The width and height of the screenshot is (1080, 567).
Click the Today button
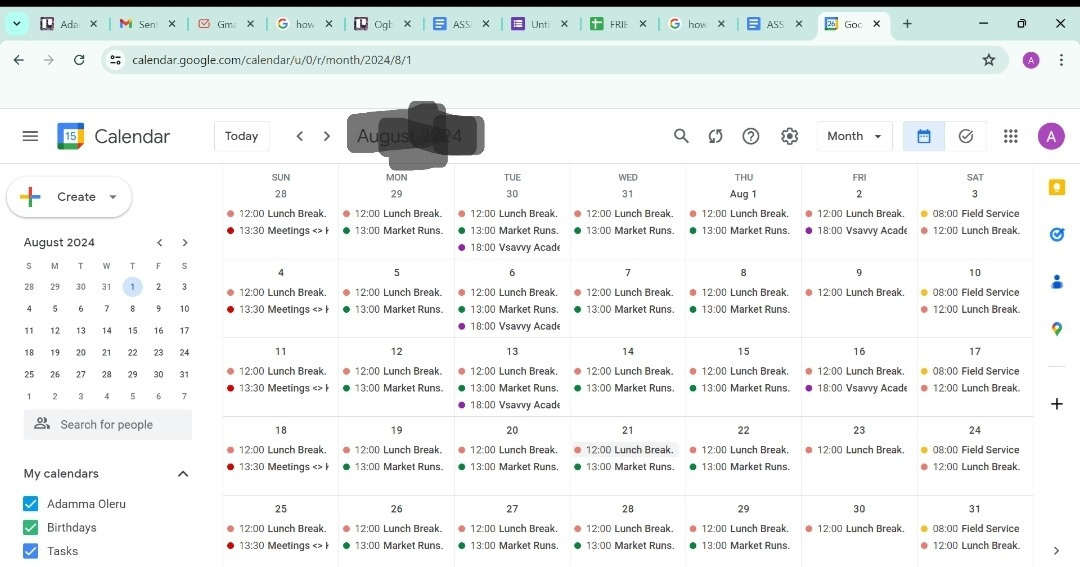point(241,136)
